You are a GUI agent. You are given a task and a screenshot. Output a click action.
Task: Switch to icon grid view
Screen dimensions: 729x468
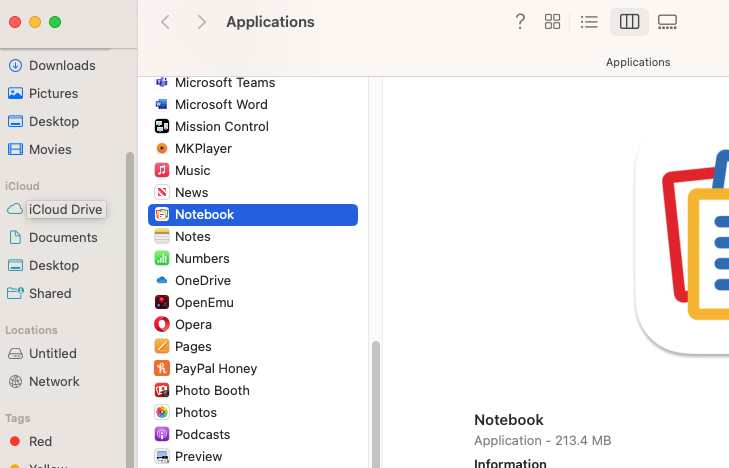[x=552, y=21]
